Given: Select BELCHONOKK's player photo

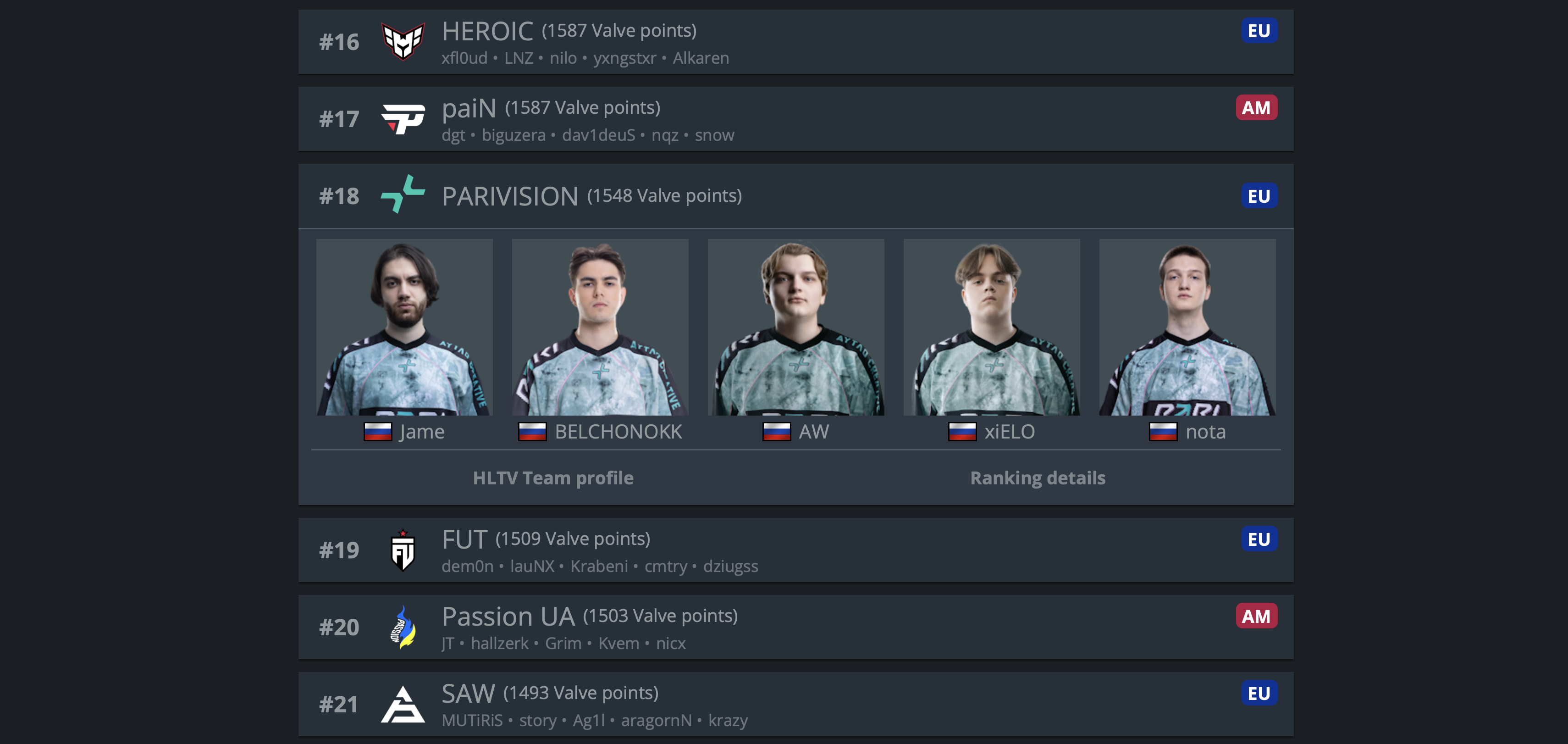Looking at the screenshot, I should [x=600, y=327].
